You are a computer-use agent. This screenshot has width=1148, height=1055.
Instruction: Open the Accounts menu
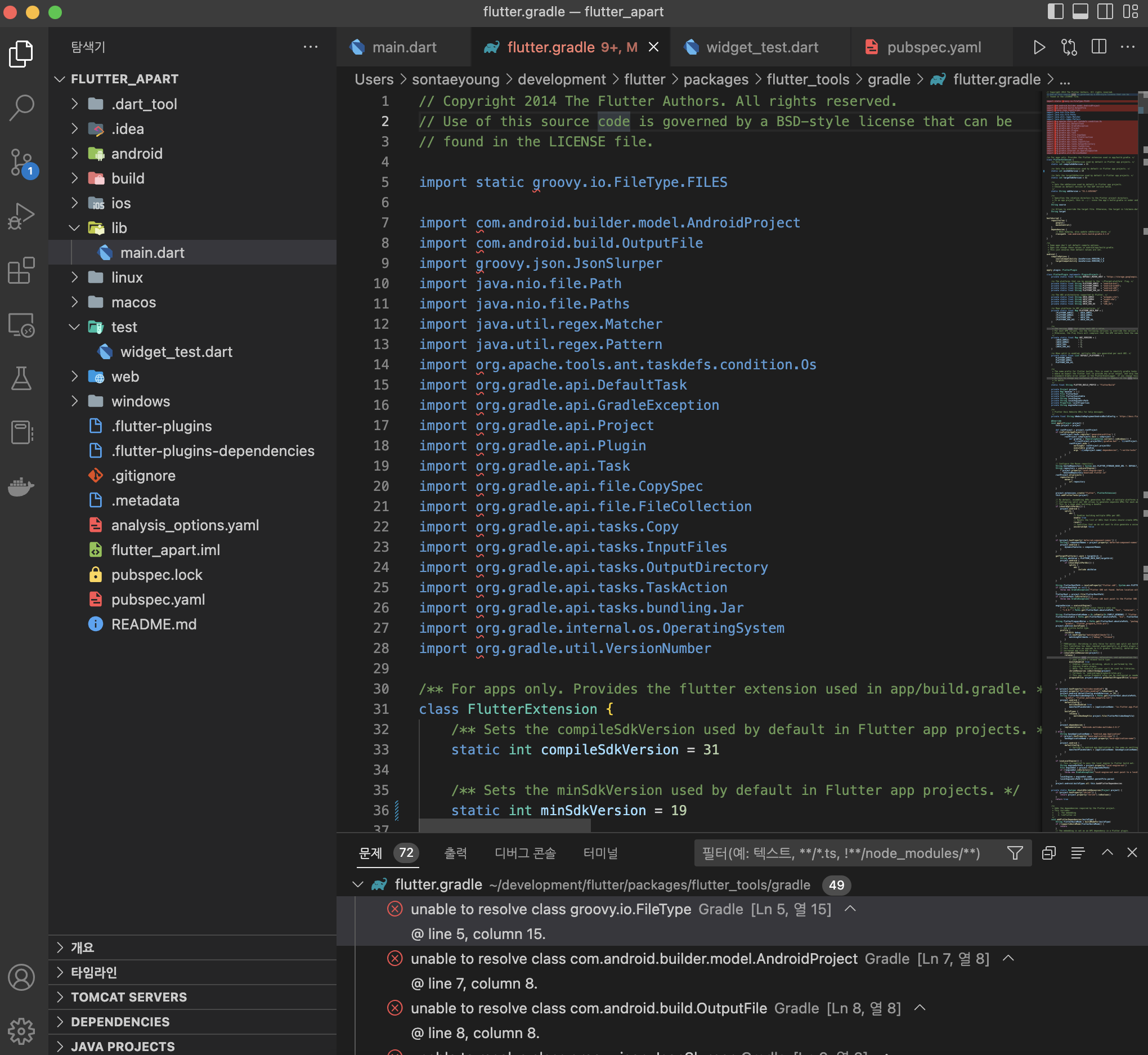point(22,977)
